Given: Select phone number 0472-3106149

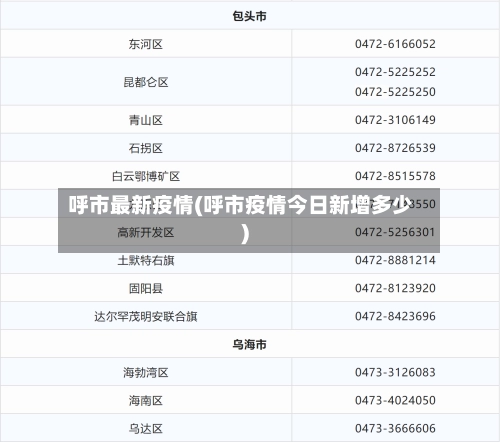Looking at the screenshot, I should 395,120.
